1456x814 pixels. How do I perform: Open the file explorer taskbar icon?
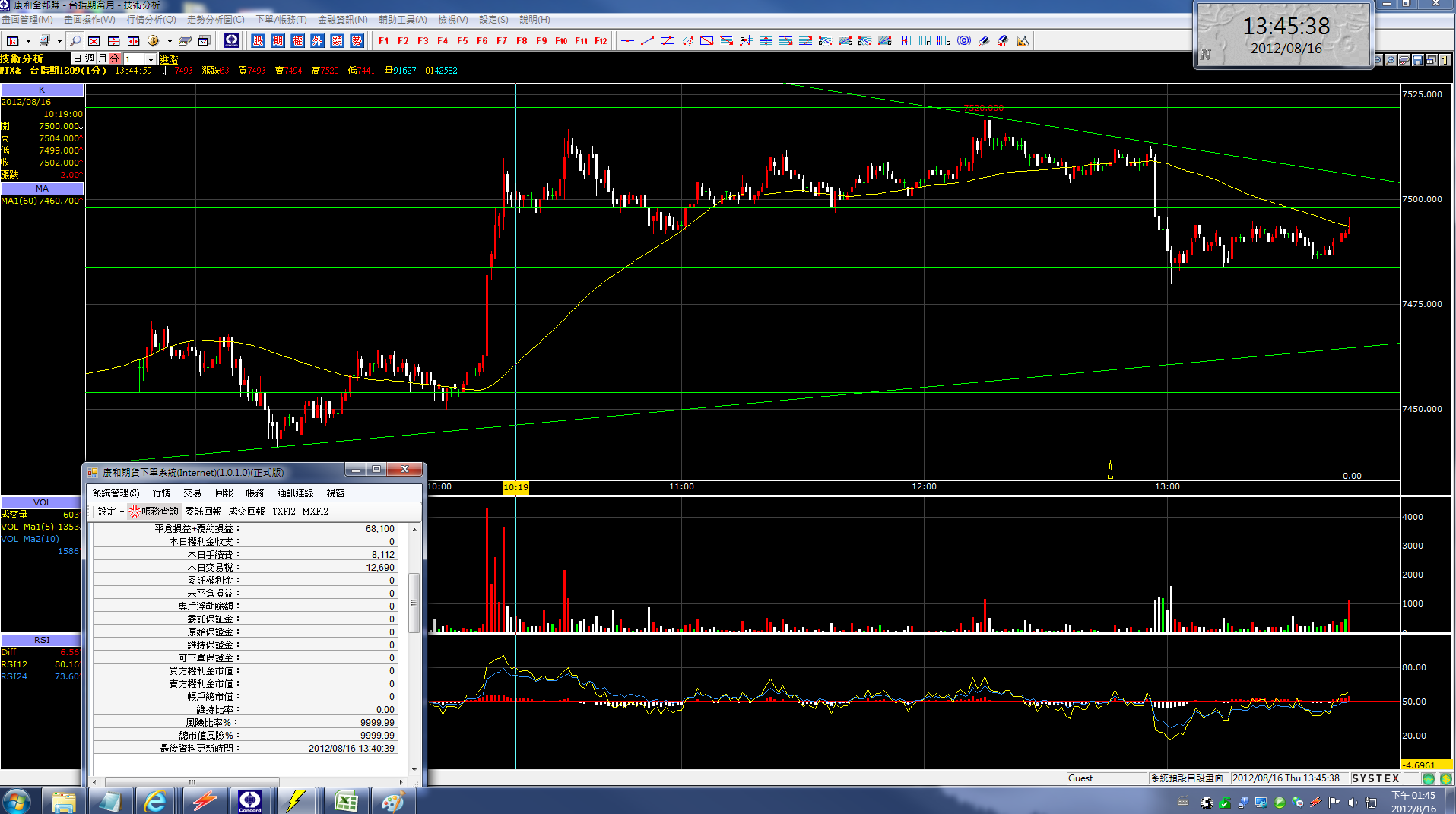tap(64, 801)
